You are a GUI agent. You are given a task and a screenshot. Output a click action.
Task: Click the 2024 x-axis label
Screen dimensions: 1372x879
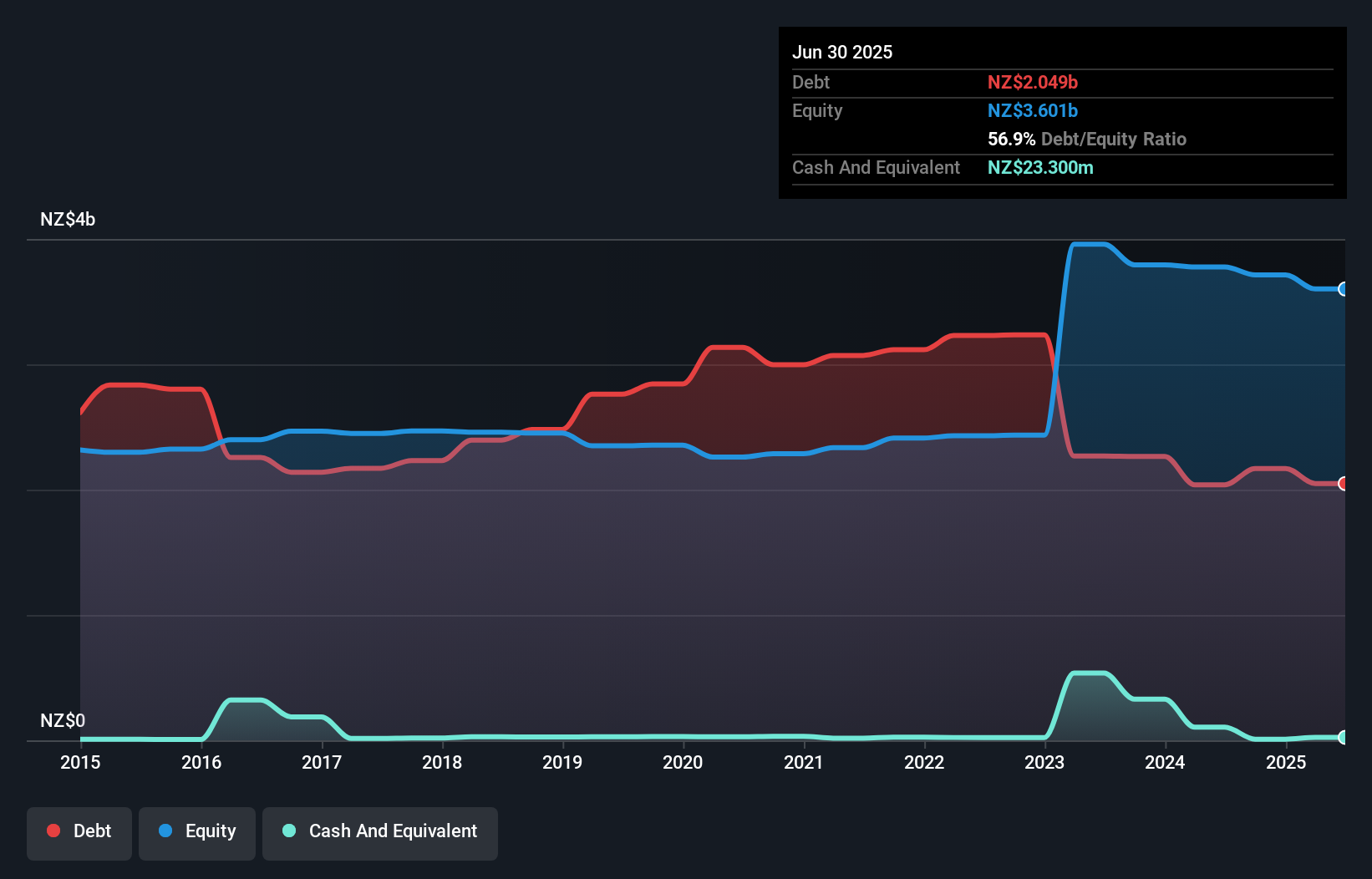1165,762
